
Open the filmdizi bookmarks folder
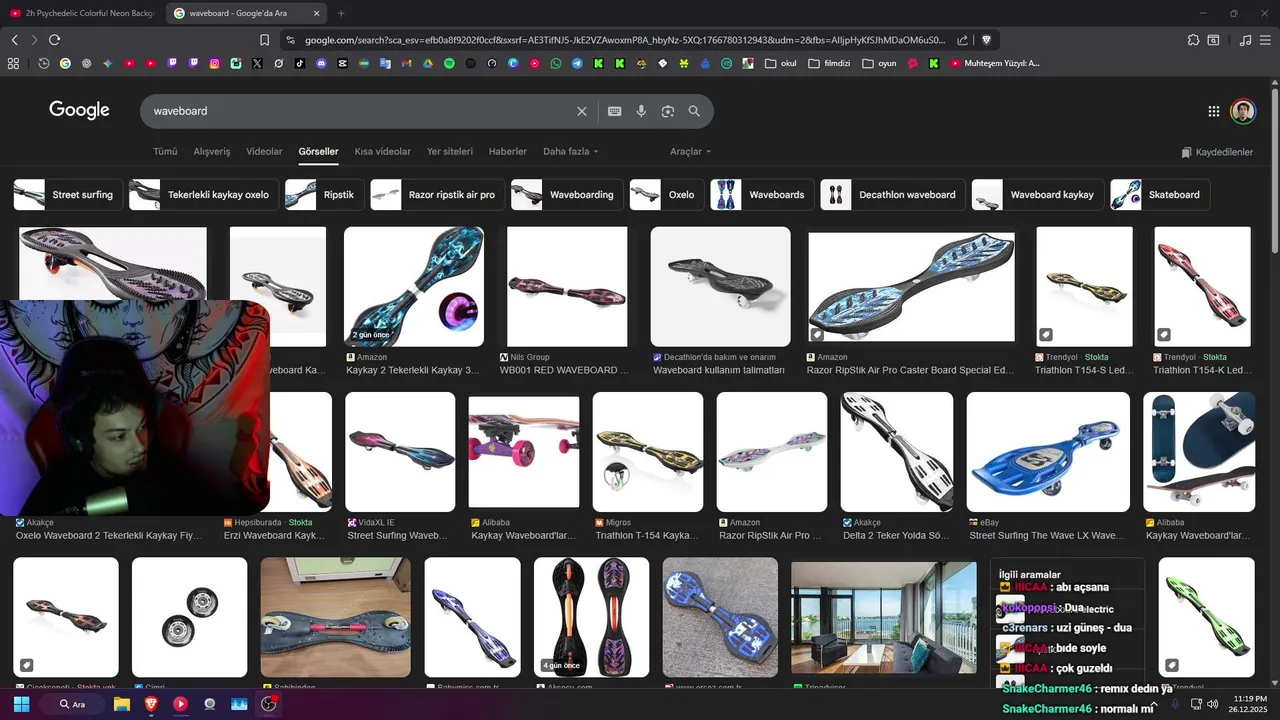click(x=829, y=63)
